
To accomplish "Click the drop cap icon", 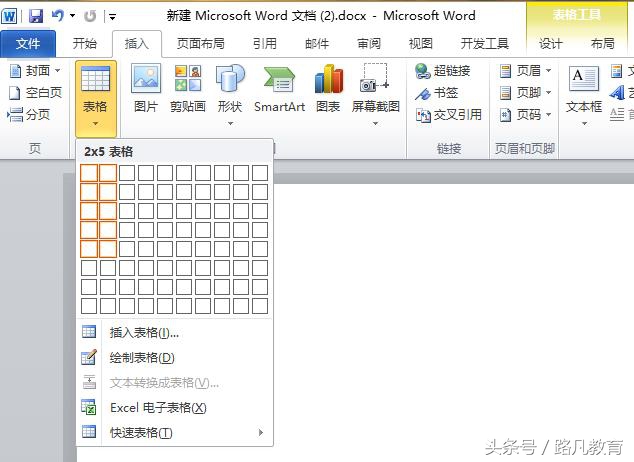I will 617,115.
